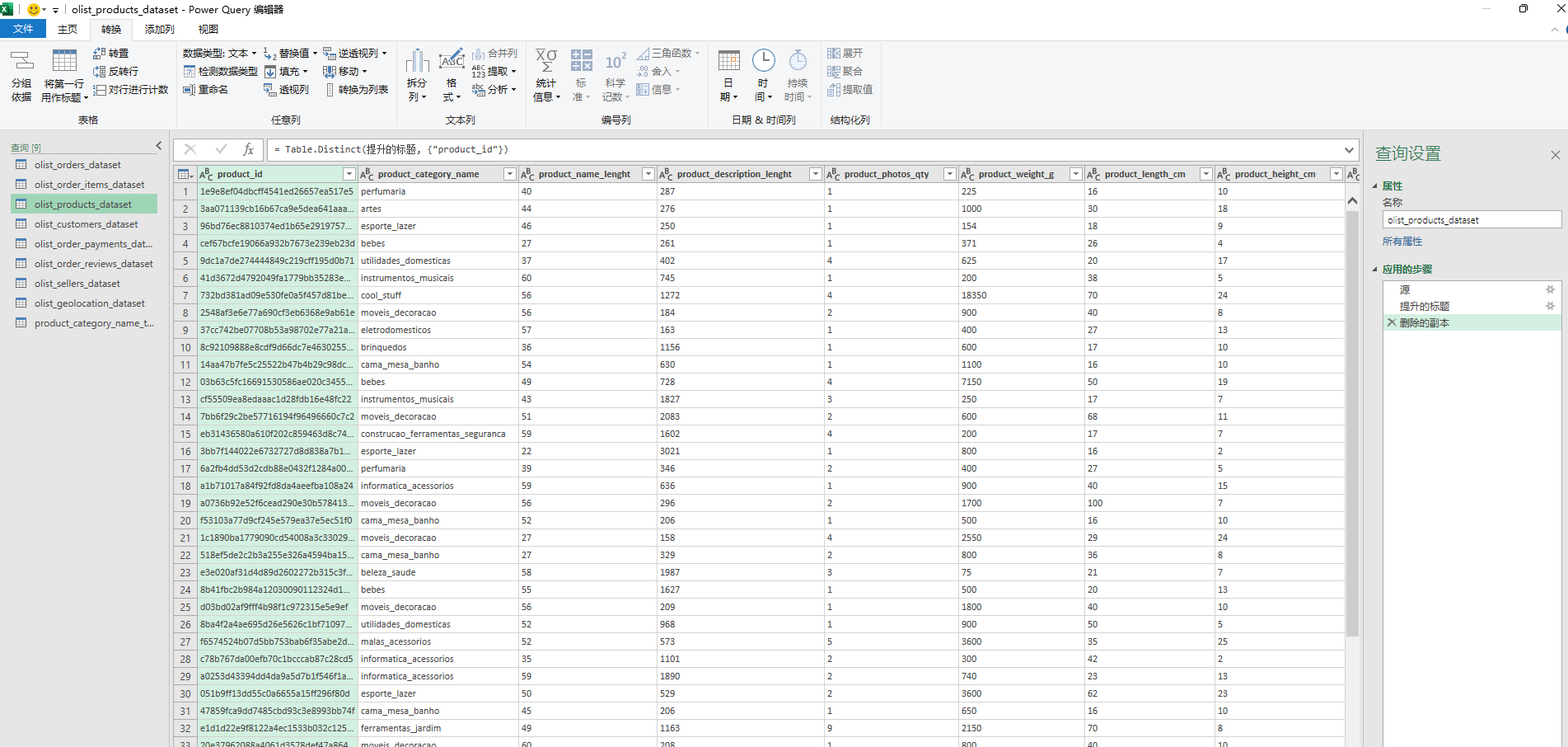
Task: Open the table corner menu icon in grid
Action: pos(185,174)
